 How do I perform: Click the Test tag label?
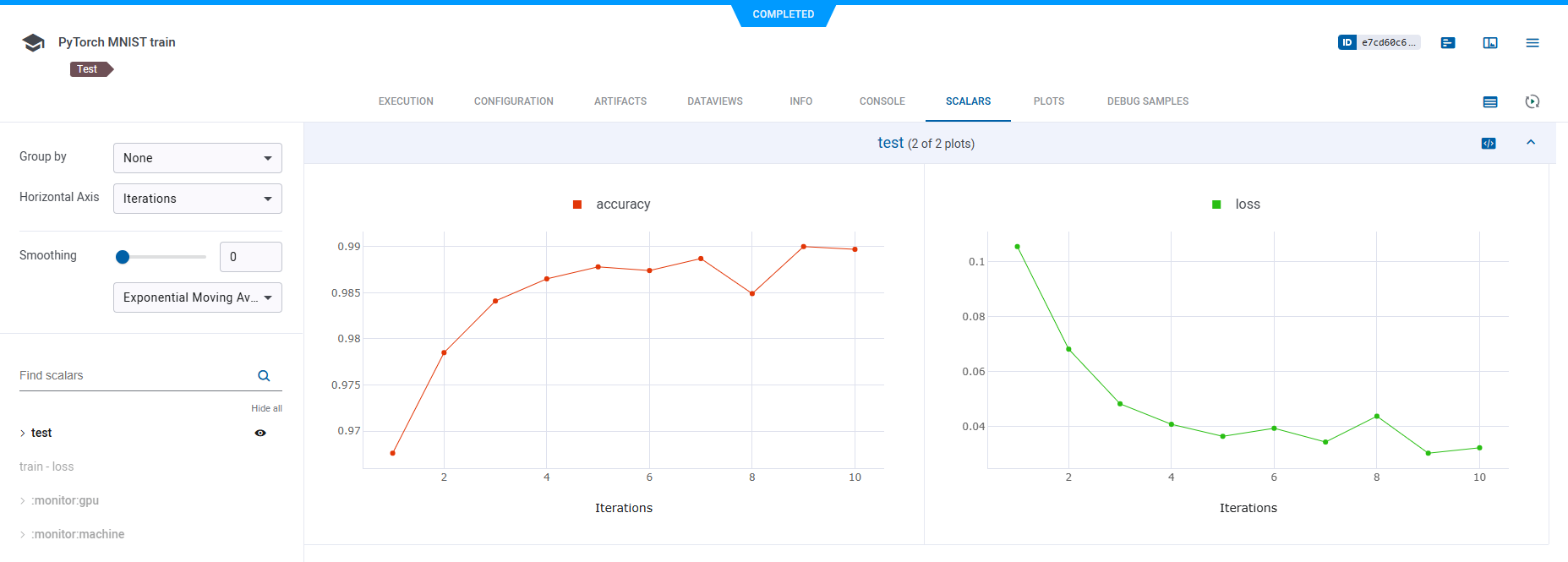click(88, 69)
